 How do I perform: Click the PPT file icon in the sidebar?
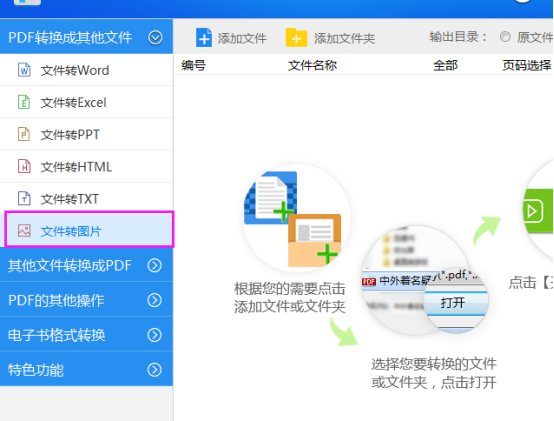(x=24, y=134)
